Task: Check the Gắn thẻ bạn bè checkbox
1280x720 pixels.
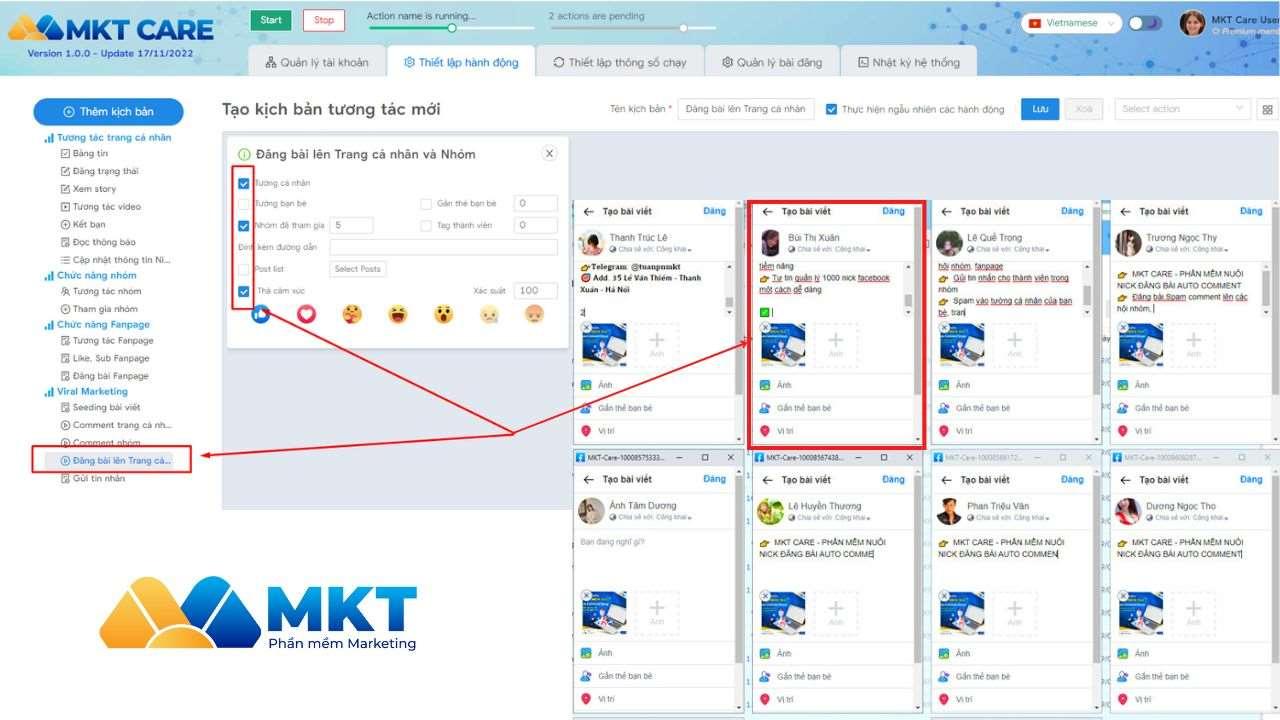Action: (426, 203)
